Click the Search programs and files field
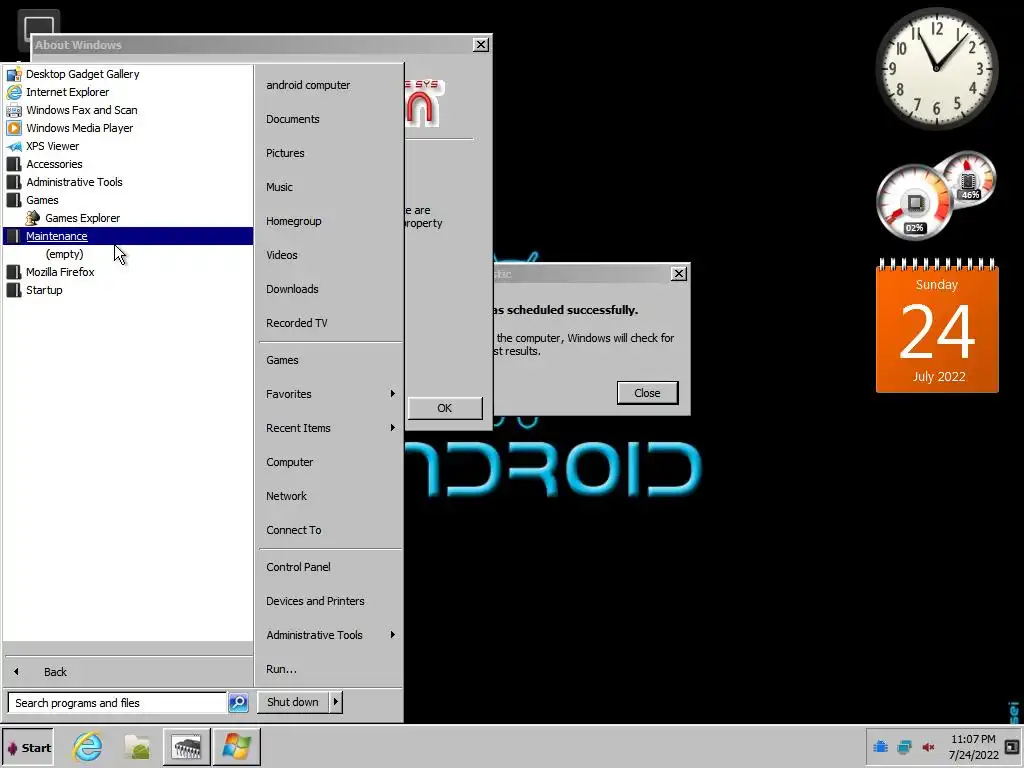The width and height of the screenshot is (1024, 768). click(x=118, y=703)
